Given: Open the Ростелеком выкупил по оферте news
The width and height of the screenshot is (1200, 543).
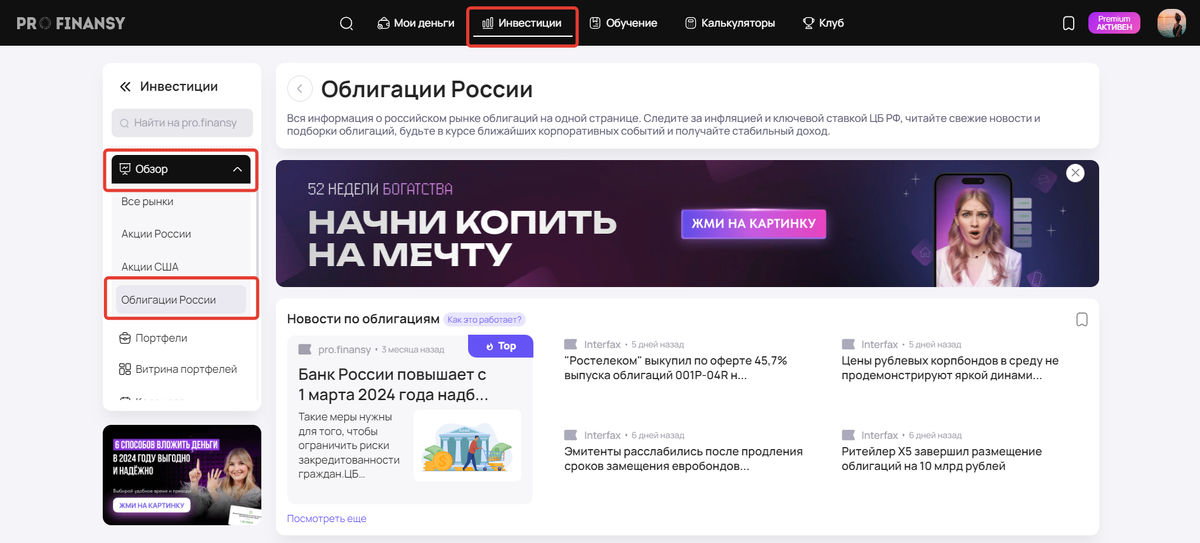Looking at the screenshot, I should point(675,368).
